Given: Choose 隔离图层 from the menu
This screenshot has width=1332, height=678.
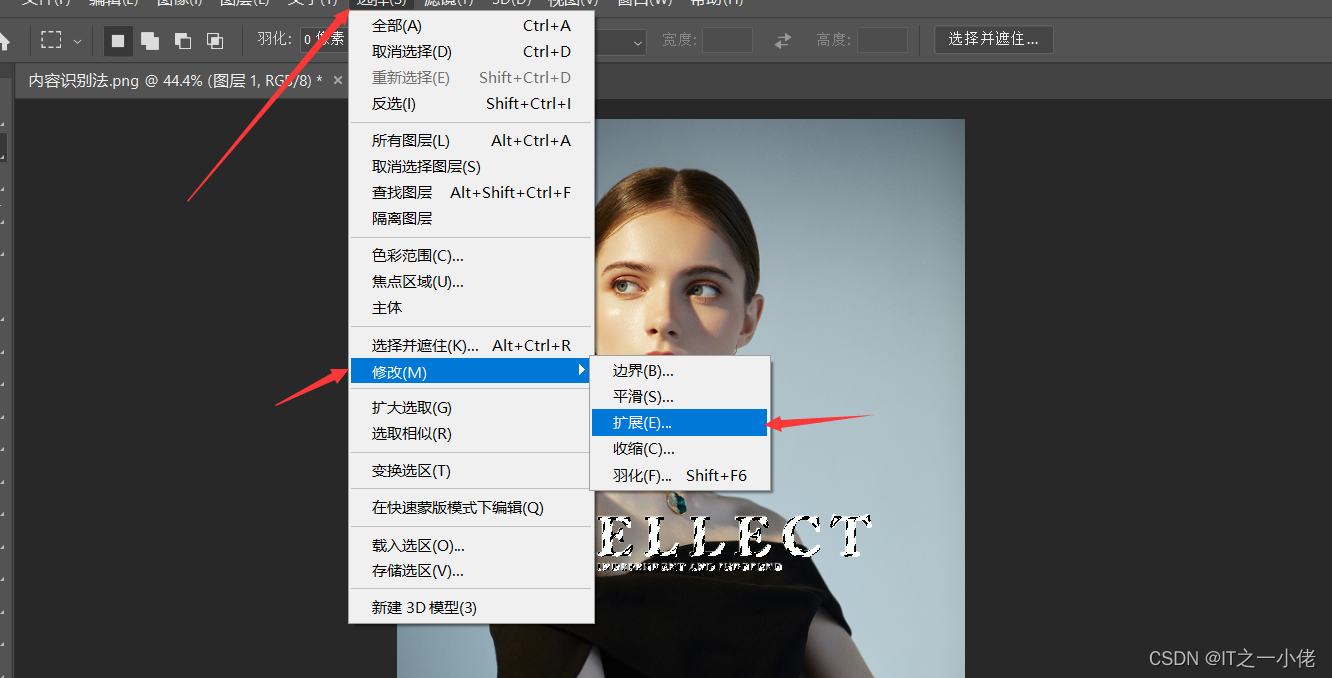Looking at the screenshot, I should click(471, 219).
